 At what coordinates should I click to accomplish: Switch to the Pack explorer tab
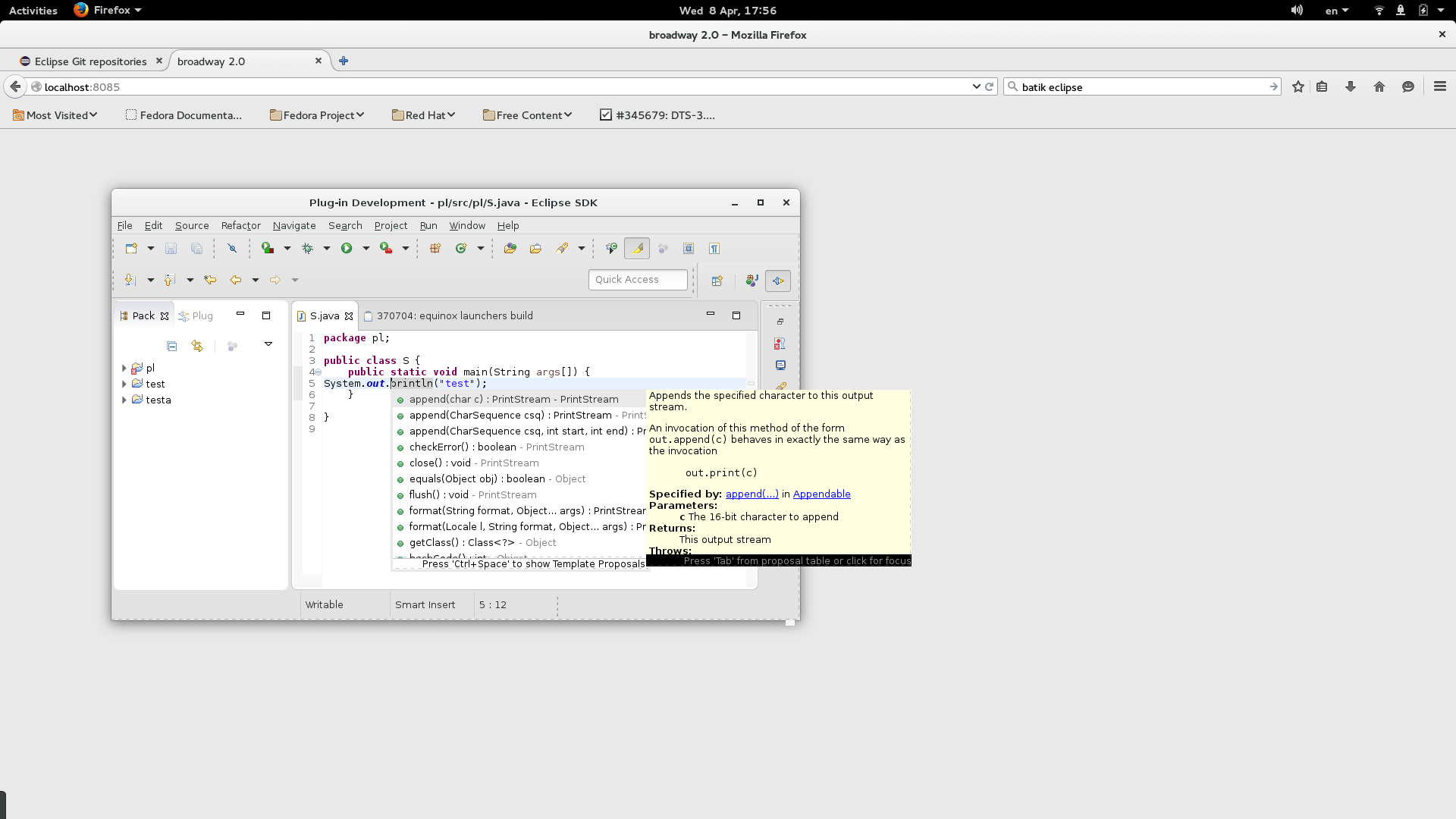(143, 315)
